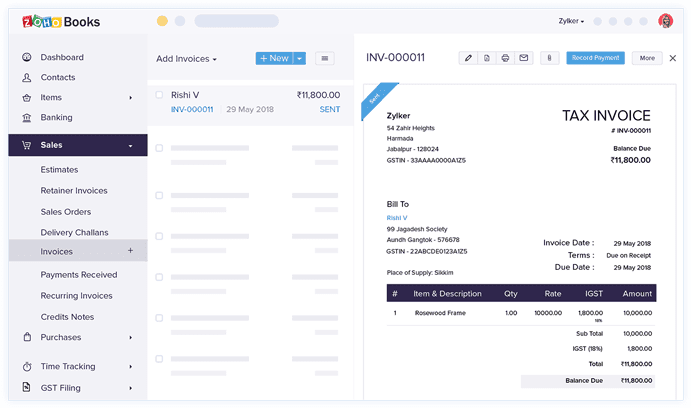The width and height of the screenshot is (691, 408).
Task: Tick the checkbox right below Rishi V
Action: pyautogui.click(x=159, y=148)
